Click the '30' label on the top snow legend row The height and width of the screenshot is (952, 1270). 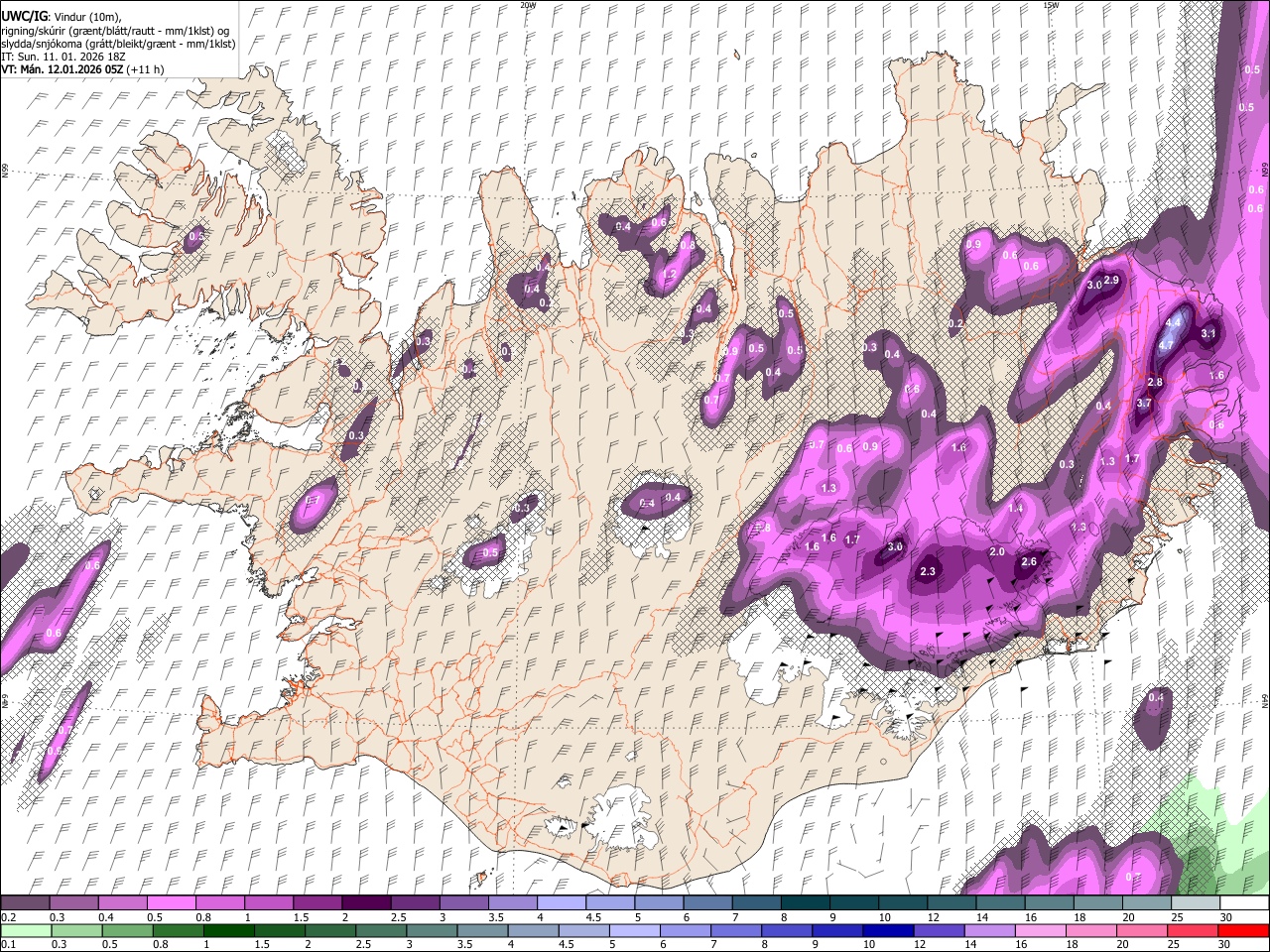pos(1225,917)
